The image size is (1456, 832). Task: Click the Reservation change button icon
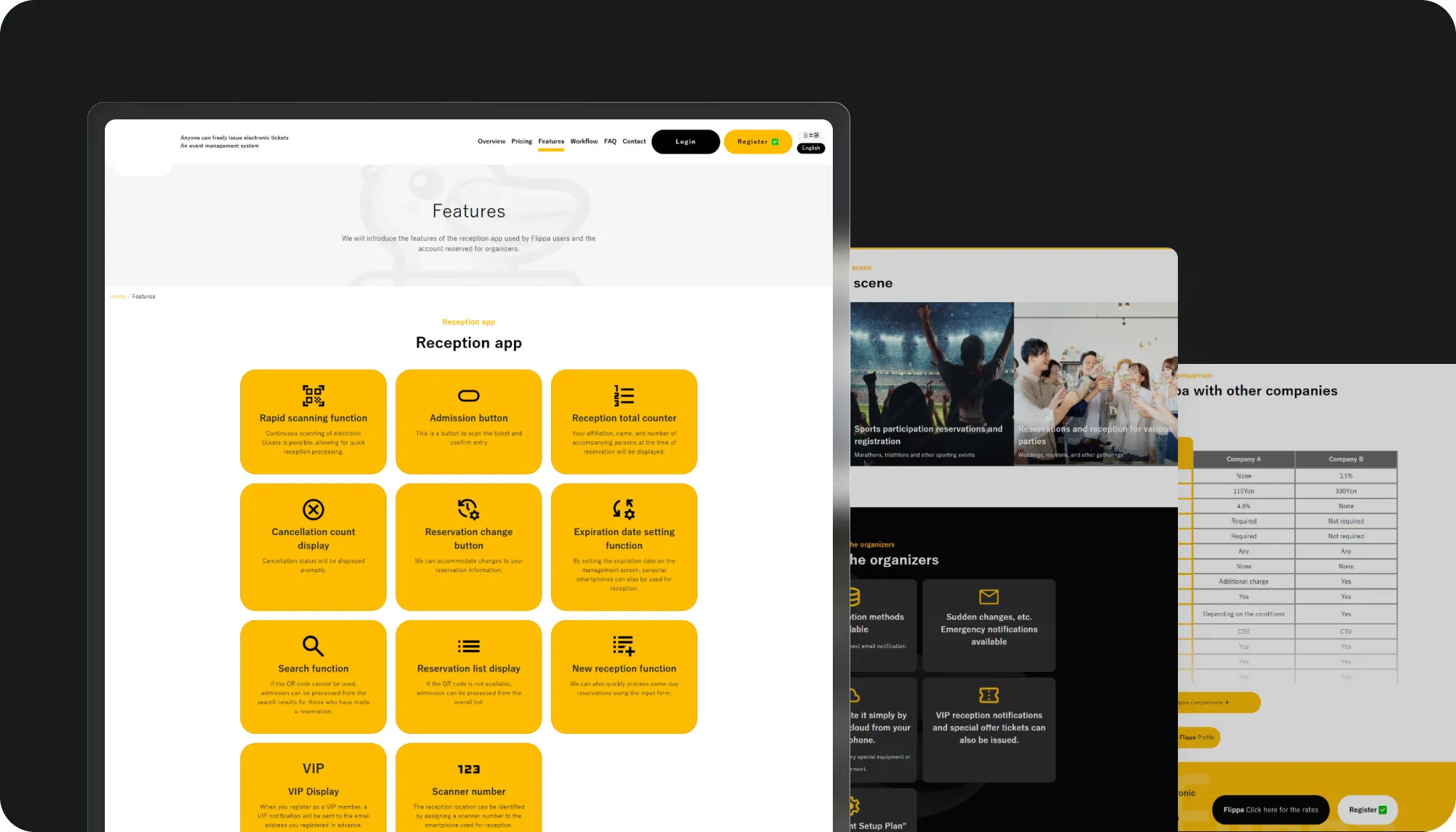468,509
